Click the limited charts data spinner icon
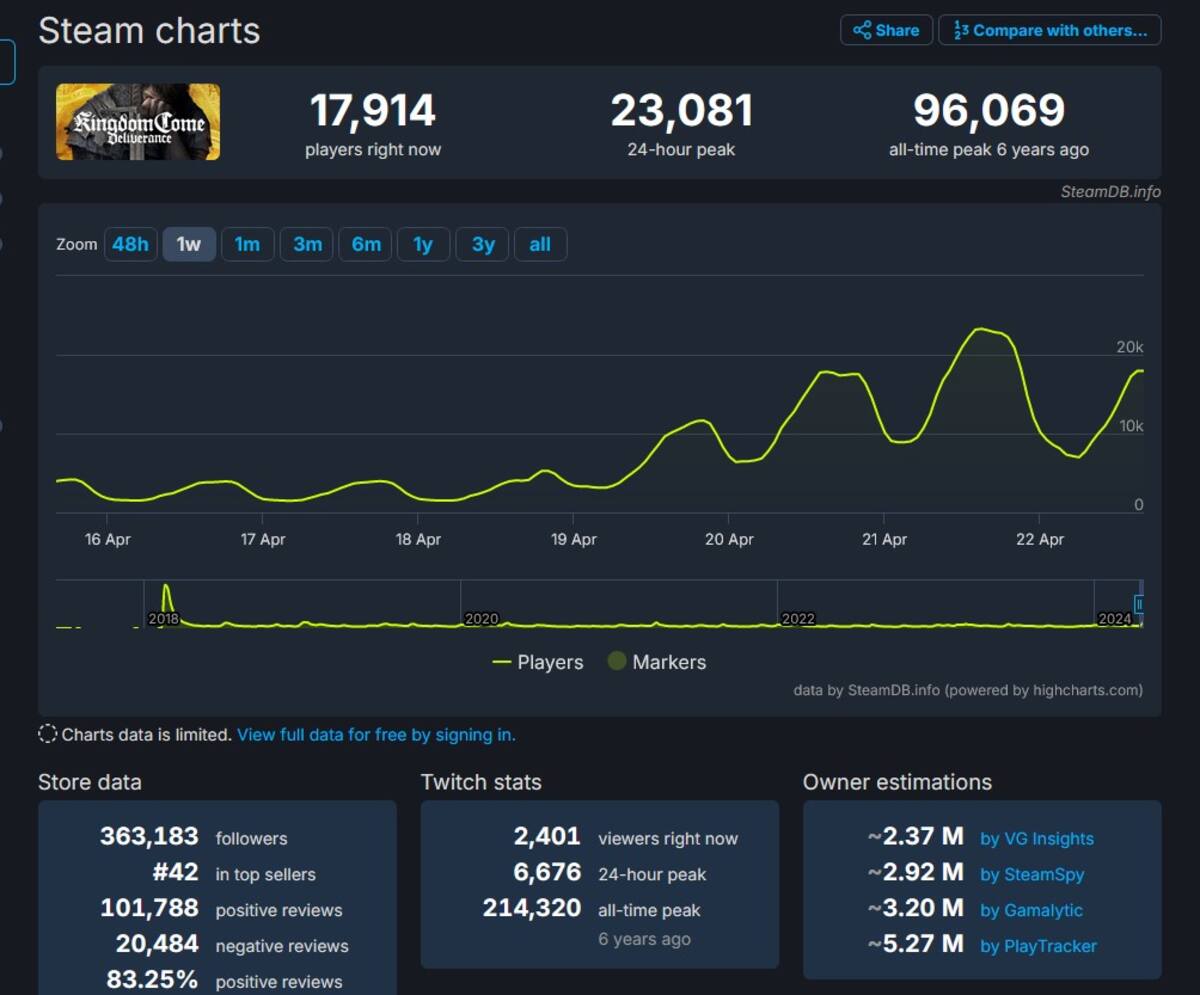The width and height of the screenshot is (1200, 995). (48, 734)
